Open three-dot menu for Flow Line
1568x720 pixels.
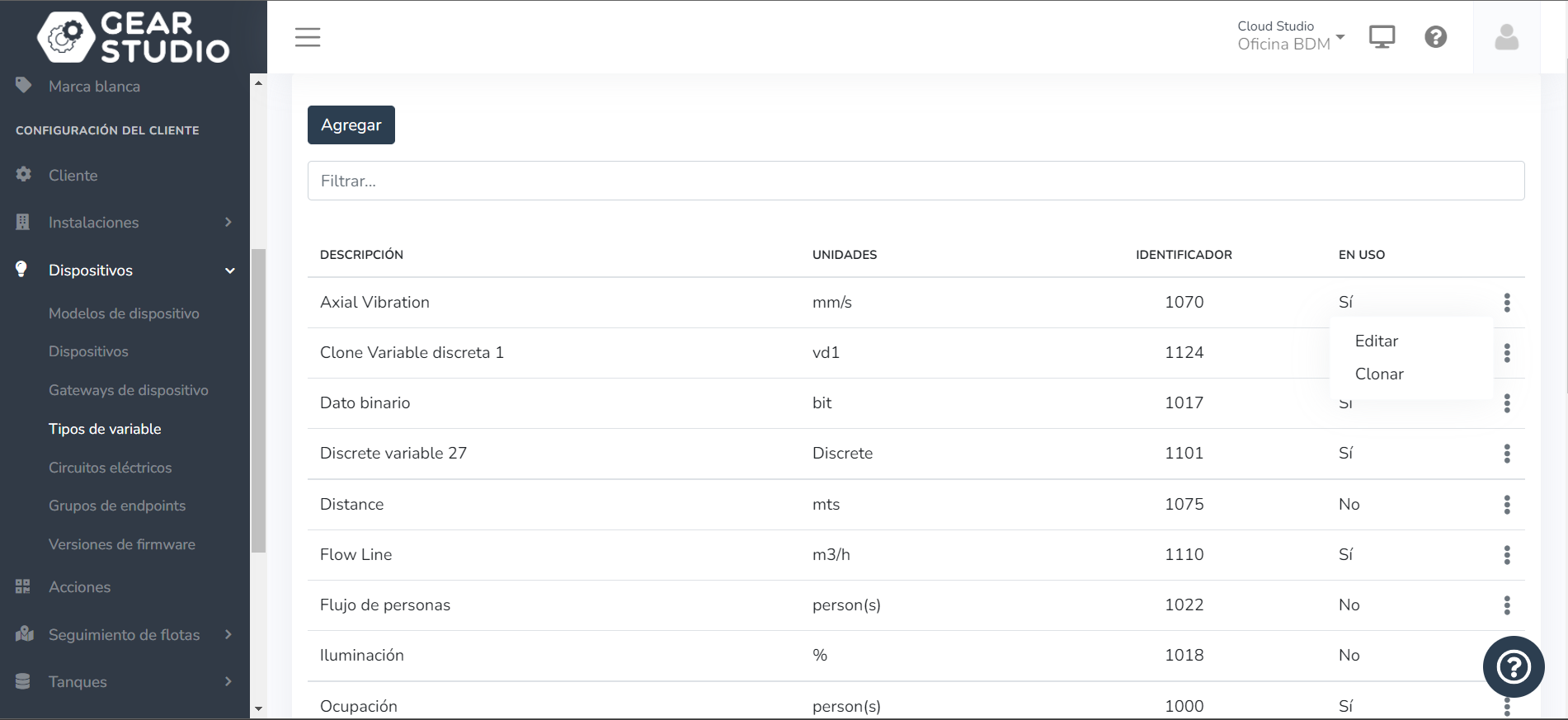pyautogui.click(x=1506, y=555)
